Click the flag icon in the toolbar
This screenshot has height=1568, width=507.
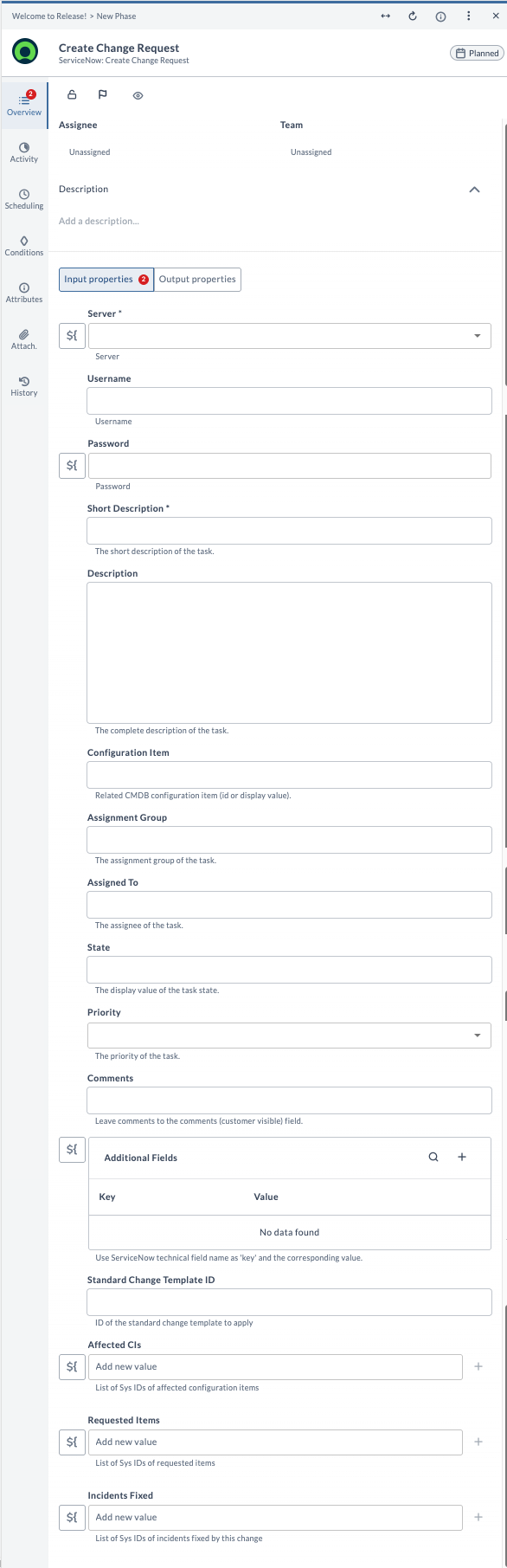(103, 94)
